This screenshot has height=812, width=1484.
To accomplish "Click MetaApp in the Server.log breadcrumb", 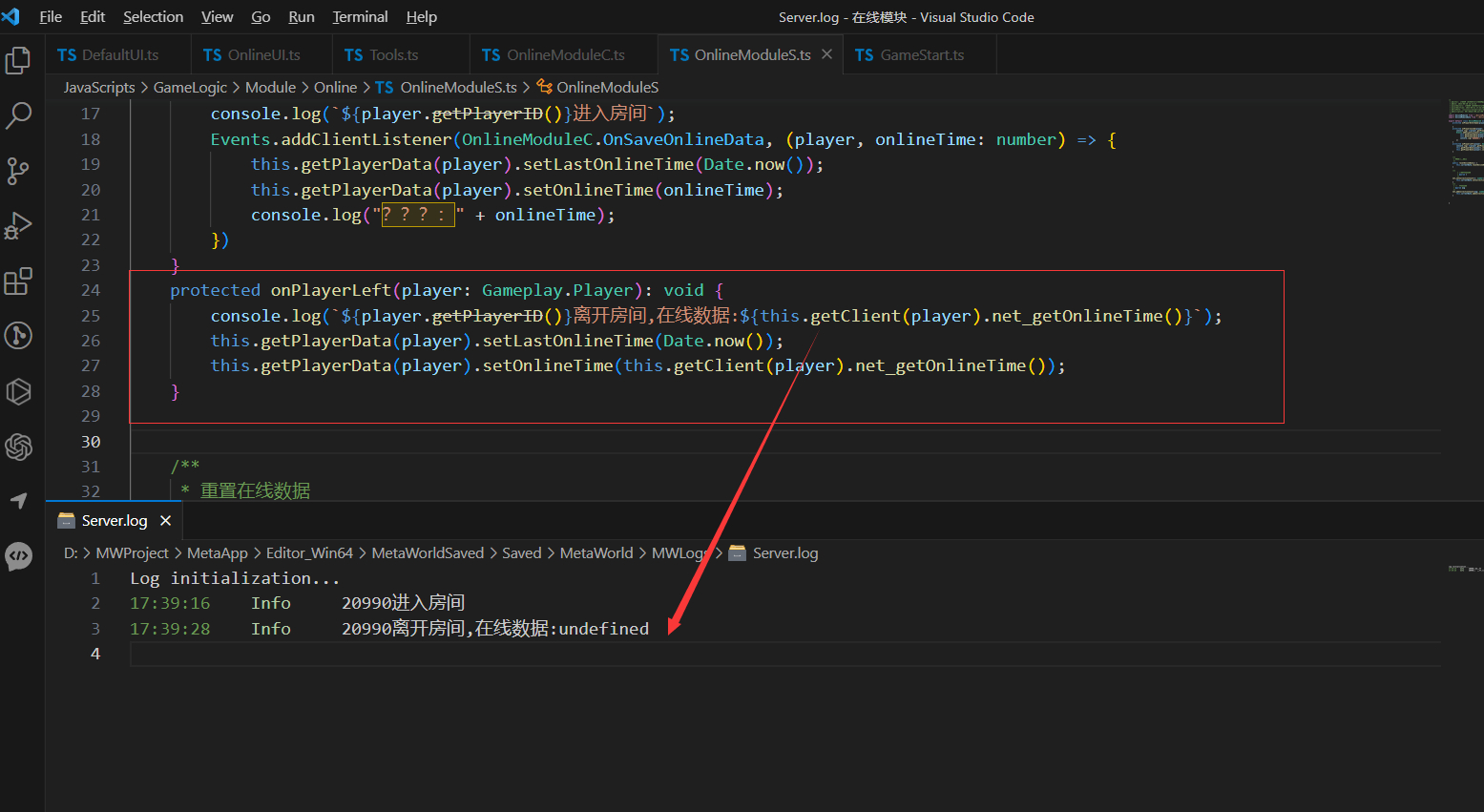I will [x=217, y=552].
